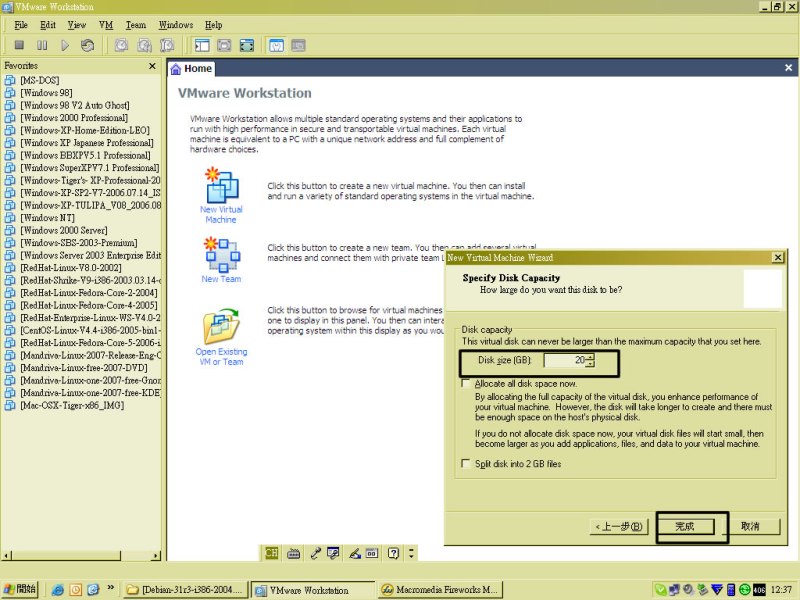
Task: Open the View menu
Action: 77,25
